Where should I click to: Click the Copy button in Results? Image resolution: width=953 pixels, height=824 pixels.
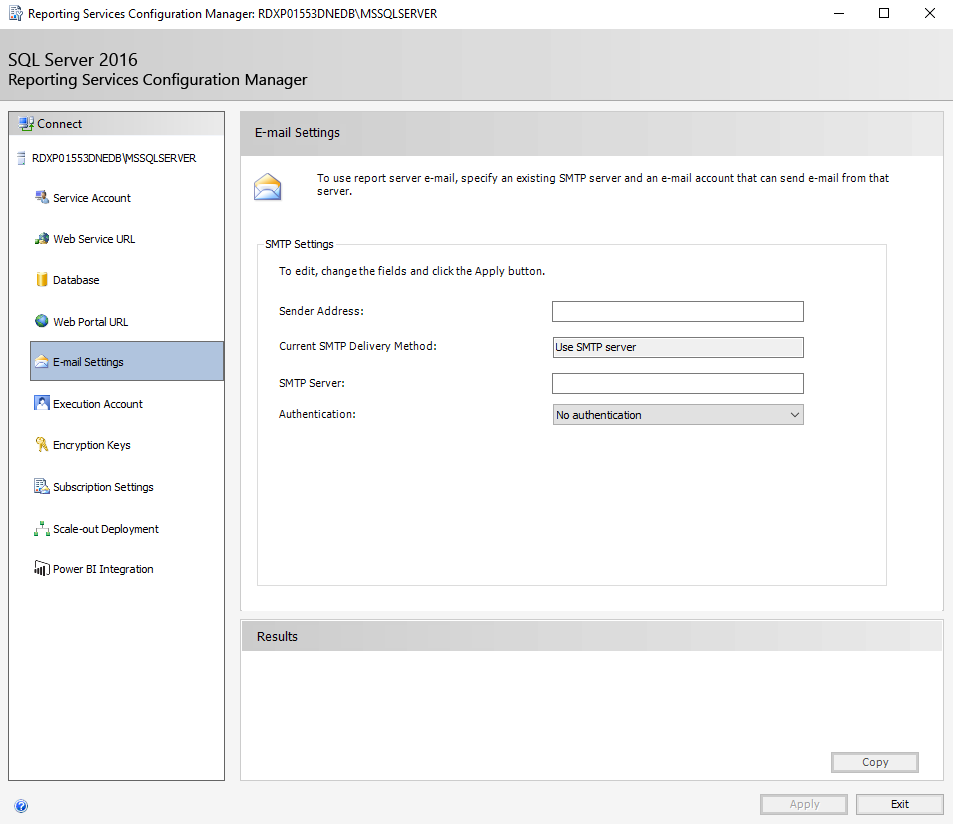click(x=875, y=762)
